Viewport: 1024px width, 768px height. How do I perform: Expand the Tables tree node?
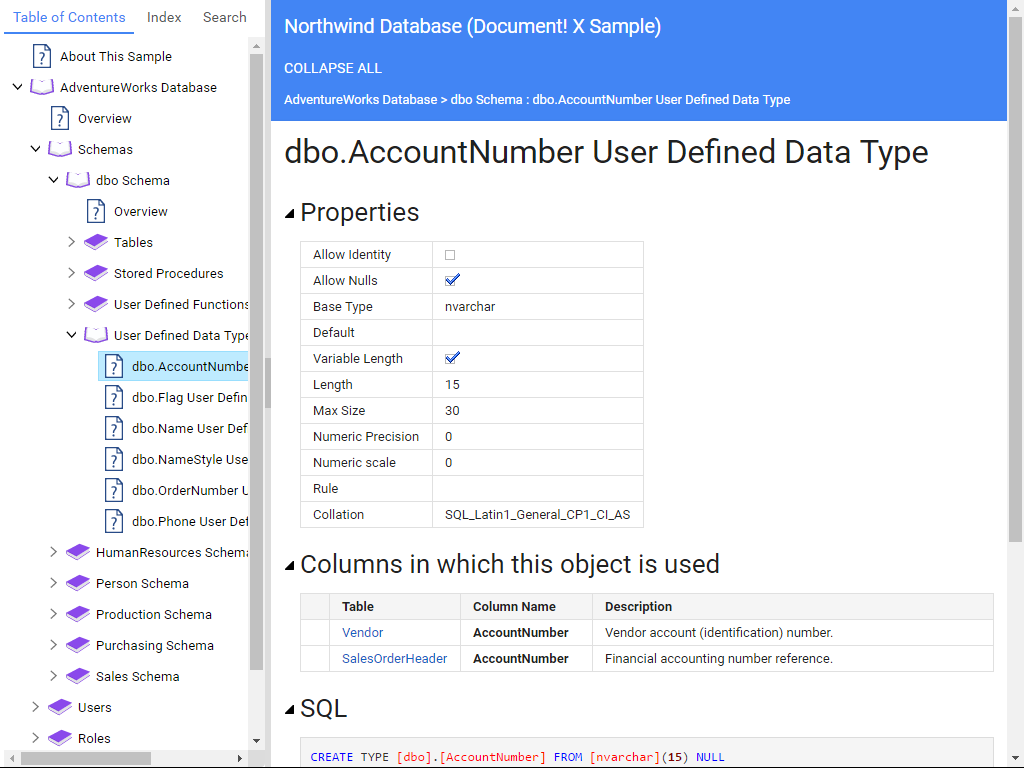click(71, 242)
